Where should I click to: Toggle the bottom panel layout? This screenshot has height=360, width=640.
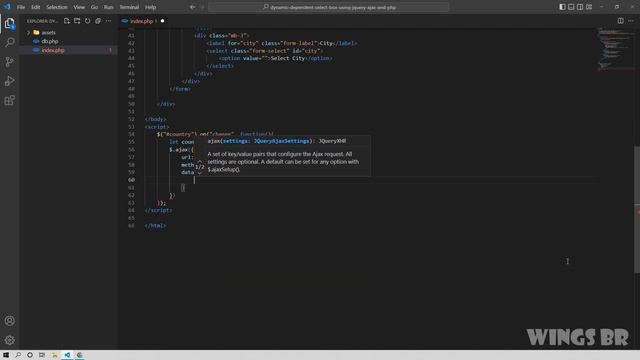coord(571,7)
